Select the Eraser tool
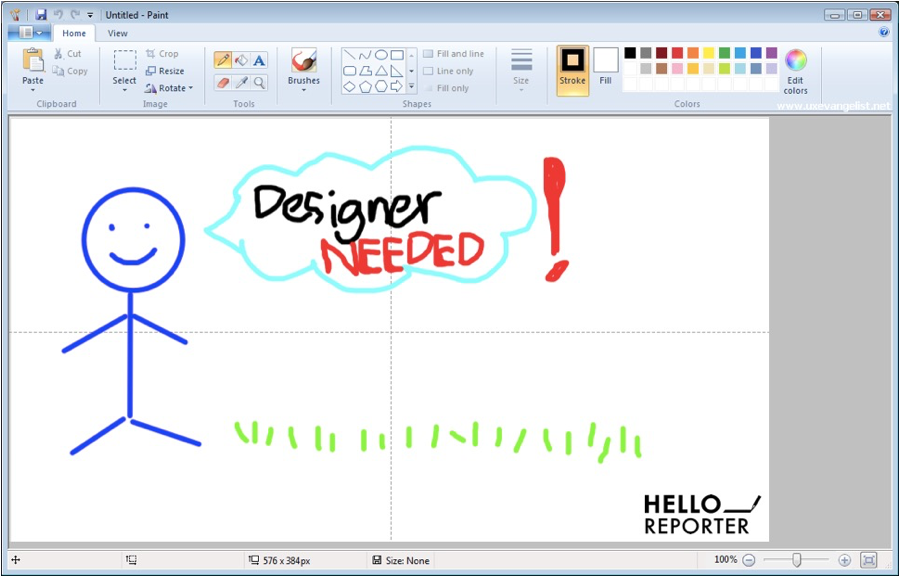 click(223, 83)
